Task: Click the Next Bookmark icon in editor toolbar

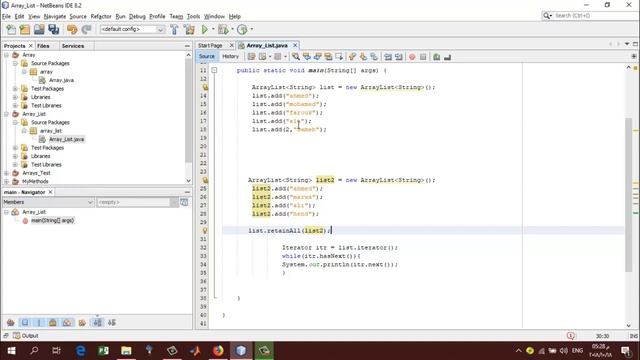Action: (363, 57)
